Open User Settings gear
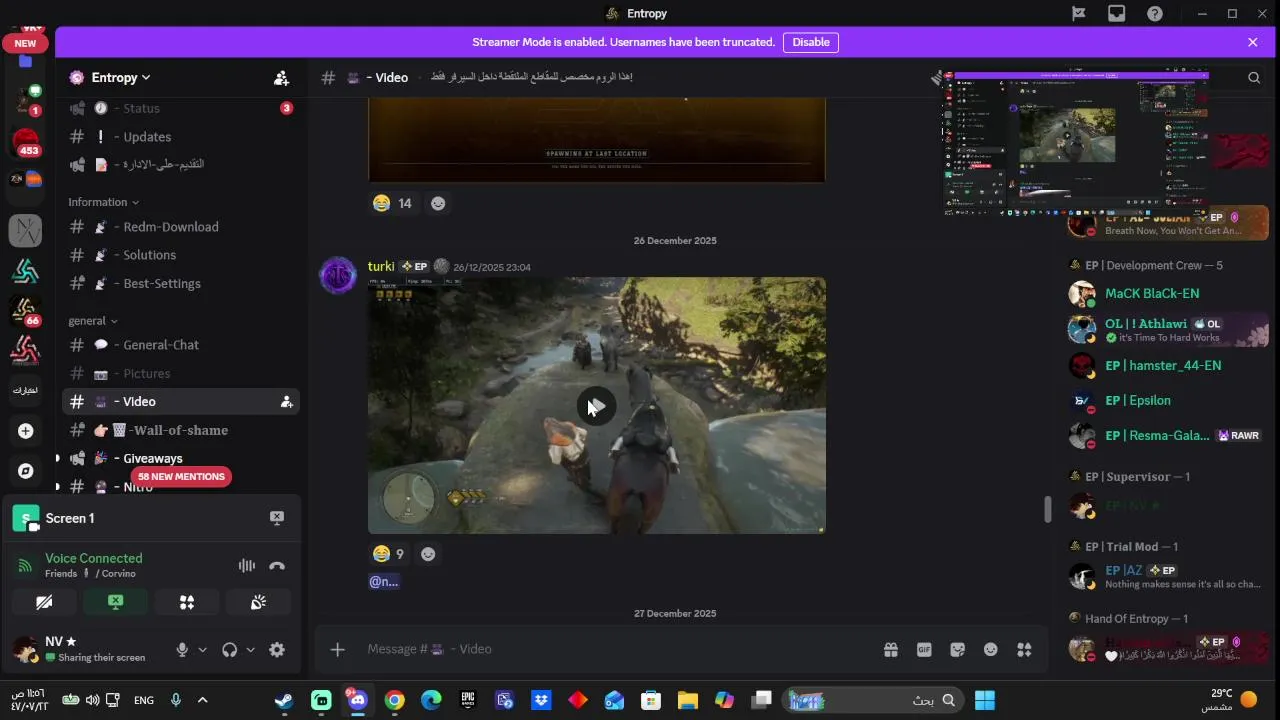The width and height of the screenshot is (1280, 720). point(277,650)
